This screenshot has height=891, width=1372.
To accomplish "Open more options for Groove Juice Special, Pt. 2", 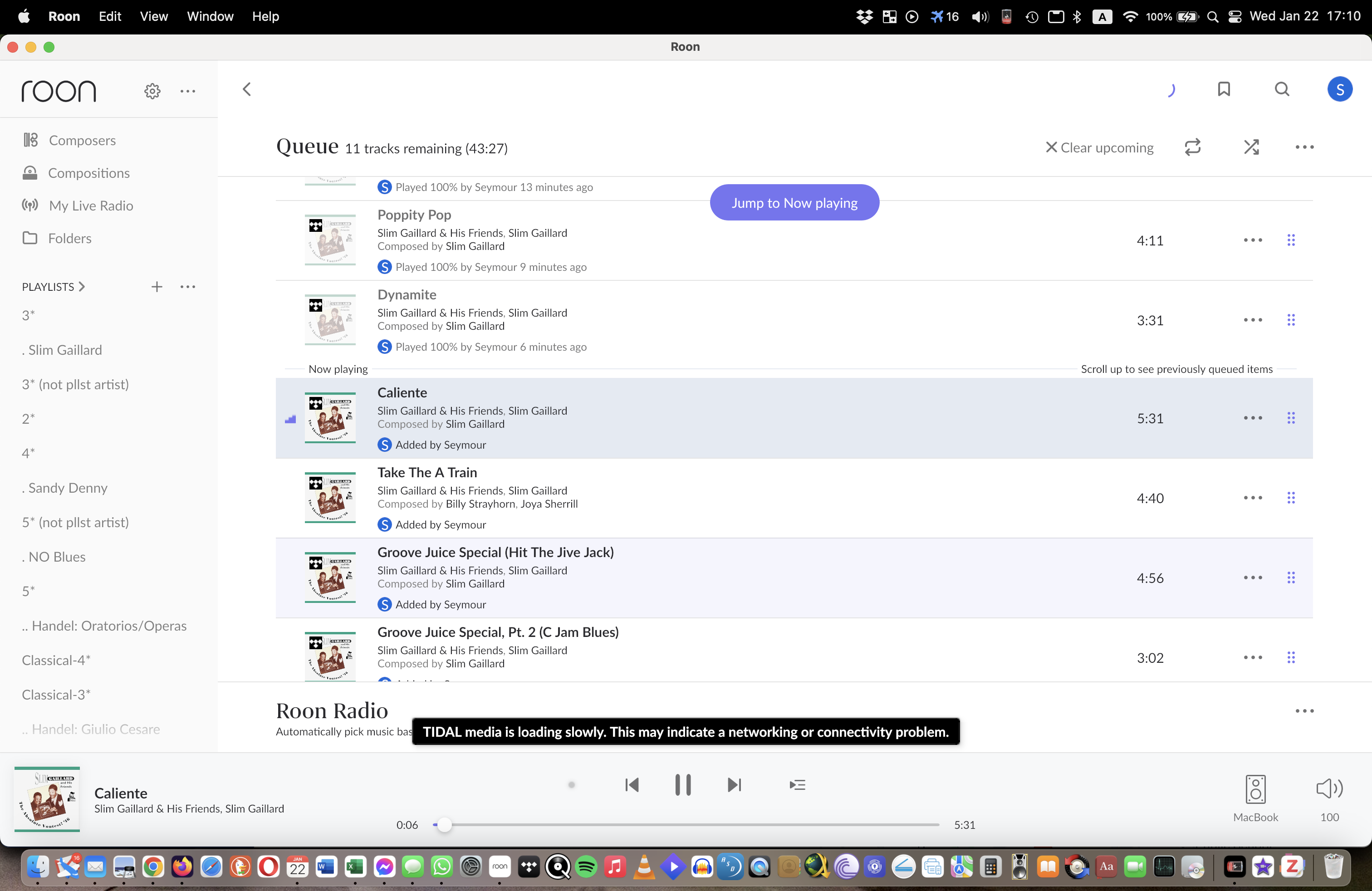I will click(x=1253, y=657).
